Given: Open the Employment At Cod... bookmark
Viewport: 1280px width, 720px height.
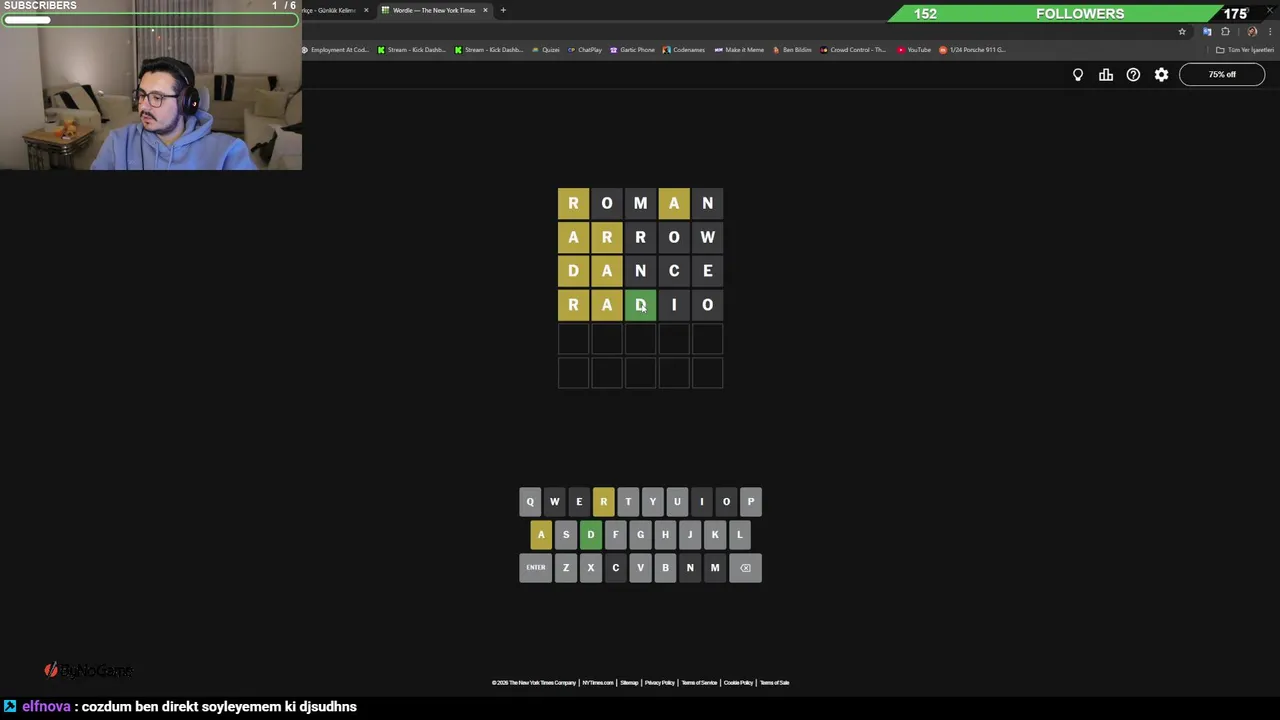Looking at the screenshot, I should pyautogui.click(x=335, y=50).
